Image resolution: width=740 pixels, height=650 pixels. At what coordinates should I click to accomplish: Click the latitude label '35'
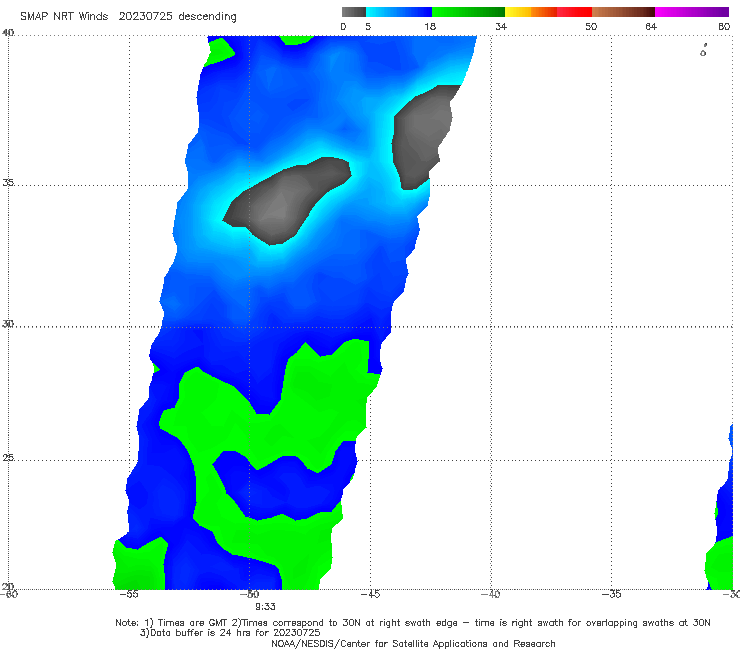tap(8, 182)
